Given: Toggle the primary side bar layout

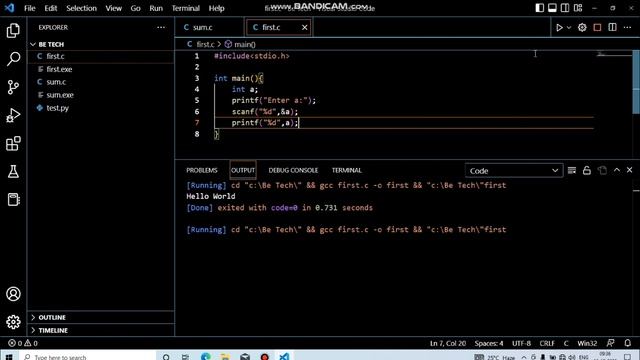Looking at the screenshot, I should (x=540, y=8).
